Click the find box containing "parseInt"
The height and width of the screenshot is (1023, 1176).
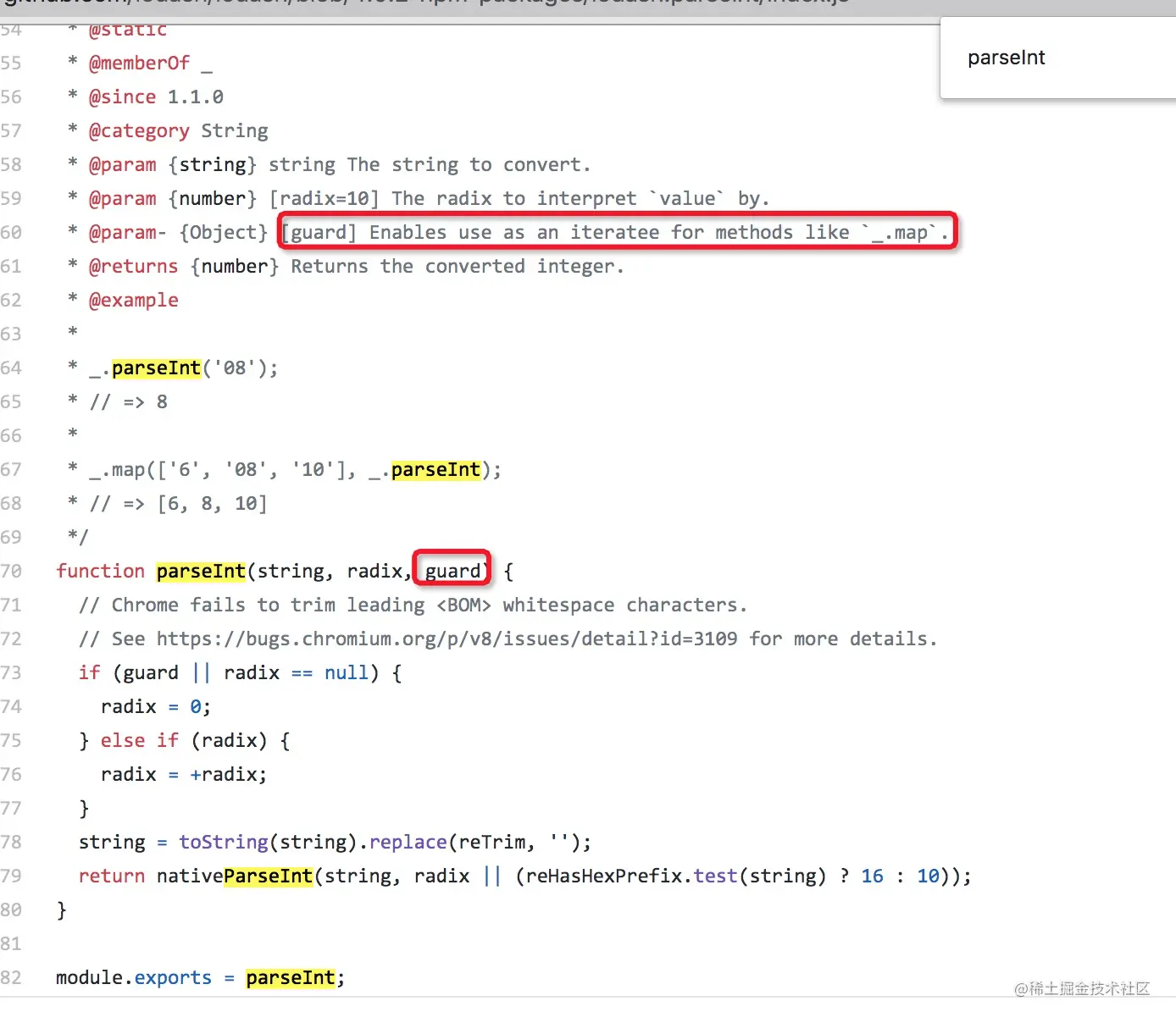click(x=1058, y=58)
